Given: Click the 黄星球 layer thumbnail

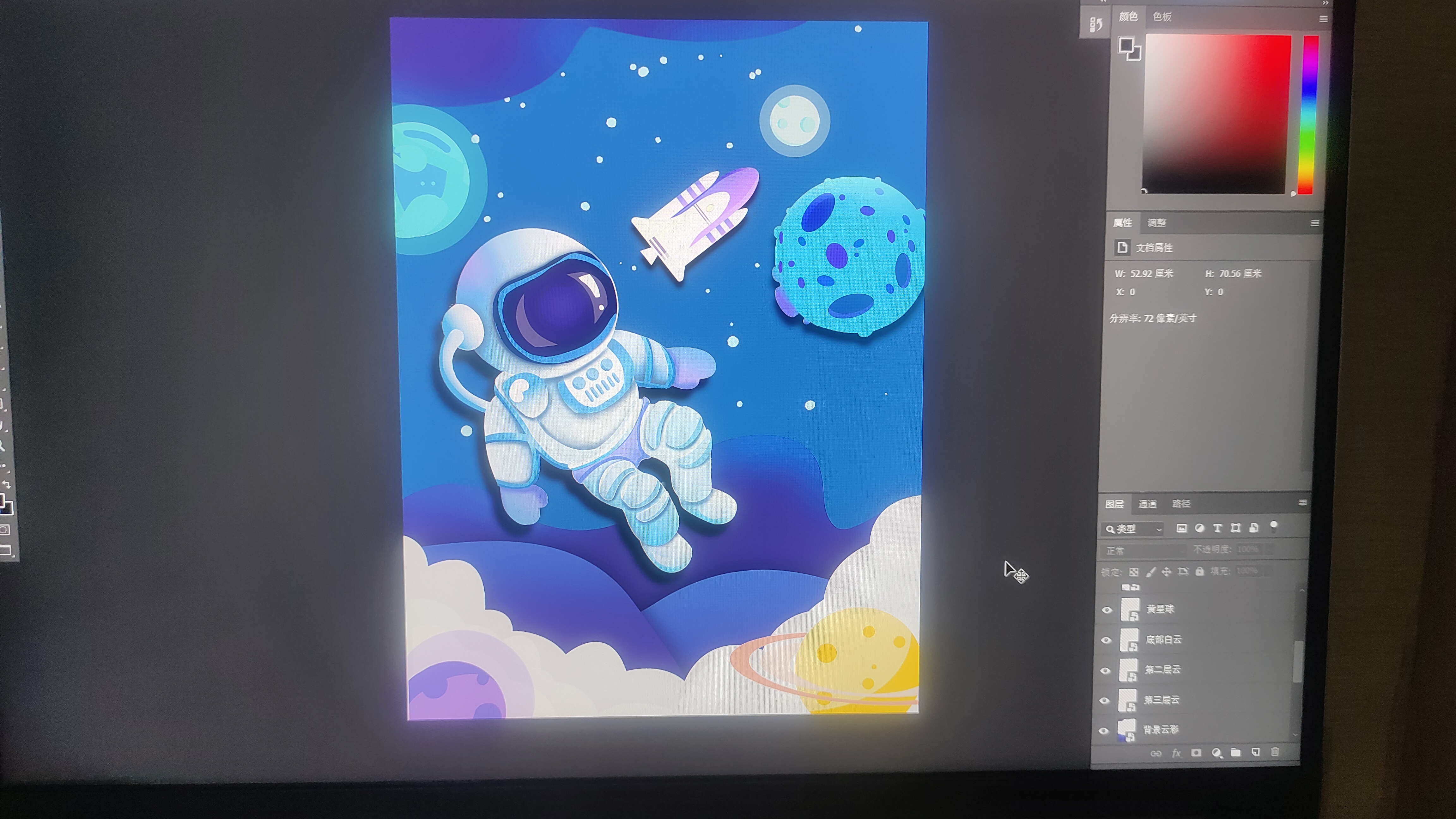Looking at the screenshot, I should 1130,609.
